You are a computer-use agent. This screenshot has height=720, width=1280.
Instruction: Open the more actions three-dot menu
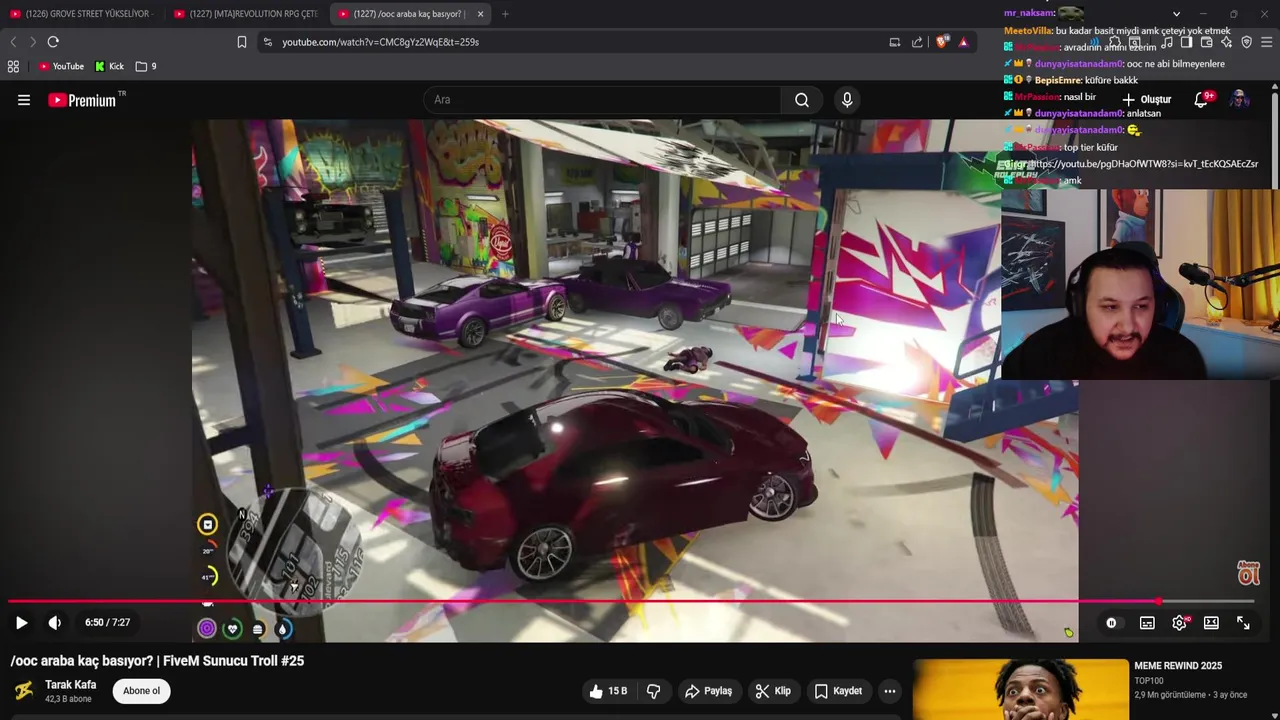890,691
